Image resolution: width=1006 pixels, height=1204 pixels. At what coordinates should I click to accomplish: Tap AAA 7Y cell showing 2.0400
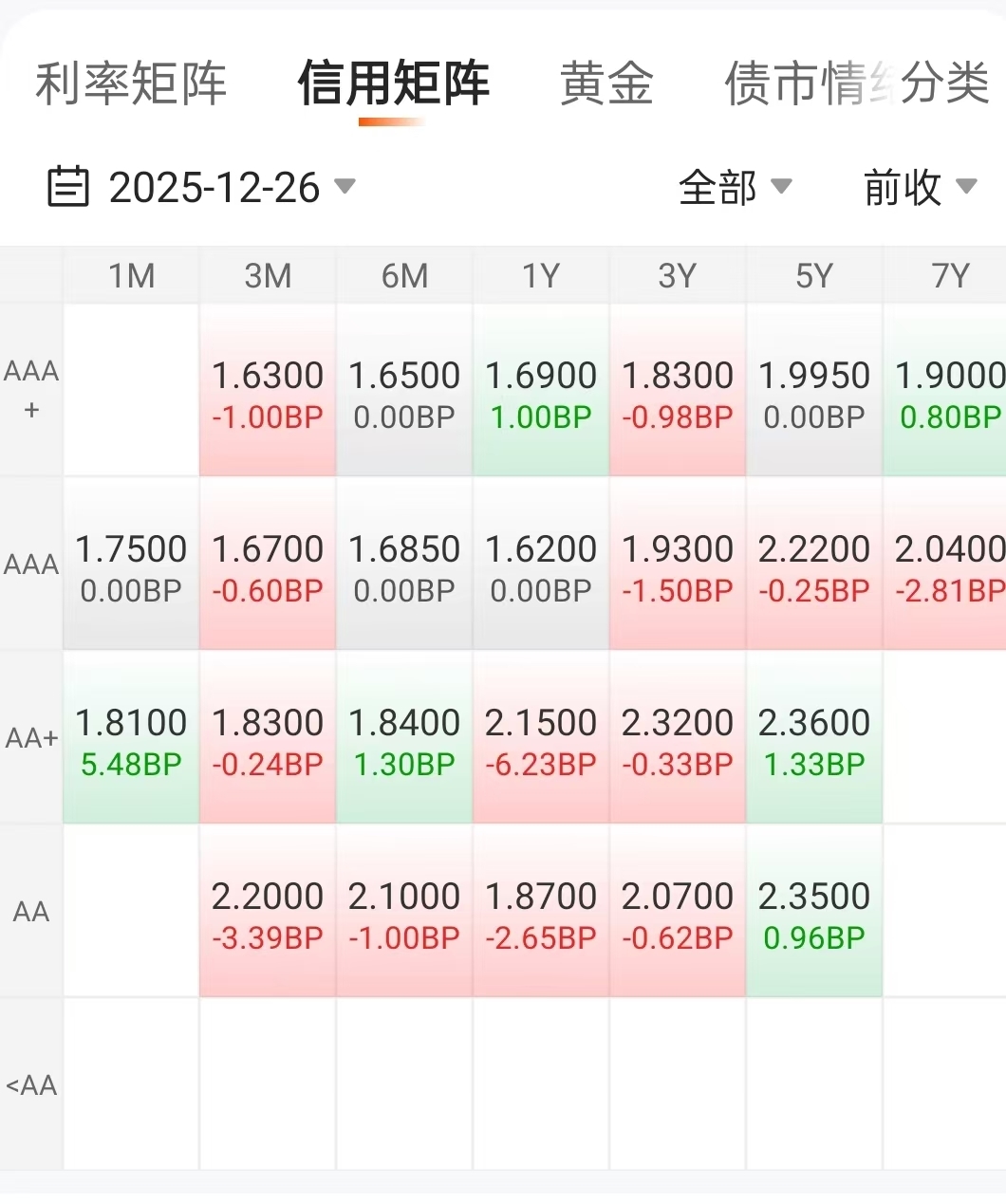[x=945, y=565]
